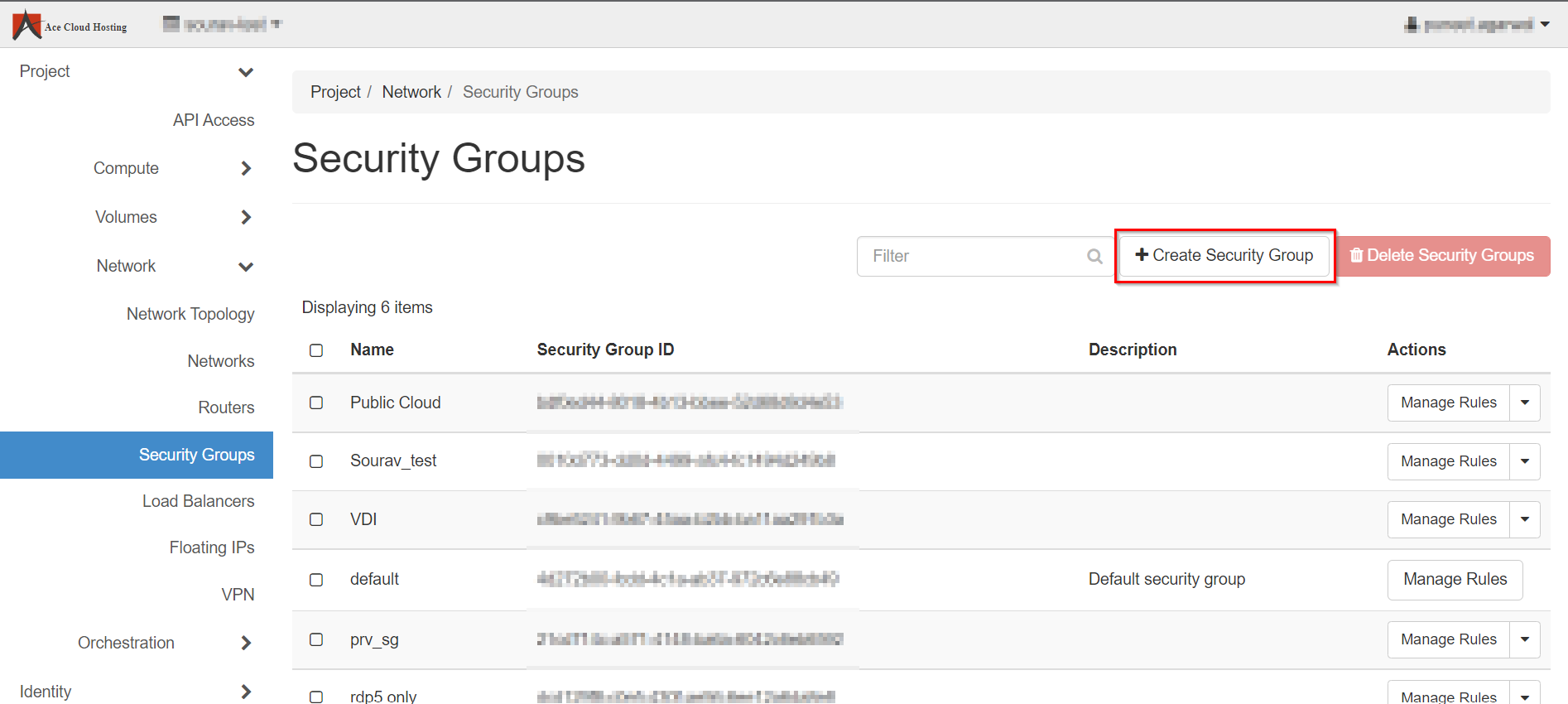Viewport: 1568px width, 704px height.
Task: Expand action dropdown arrow for VDI row
Action: pos(1524,519)
